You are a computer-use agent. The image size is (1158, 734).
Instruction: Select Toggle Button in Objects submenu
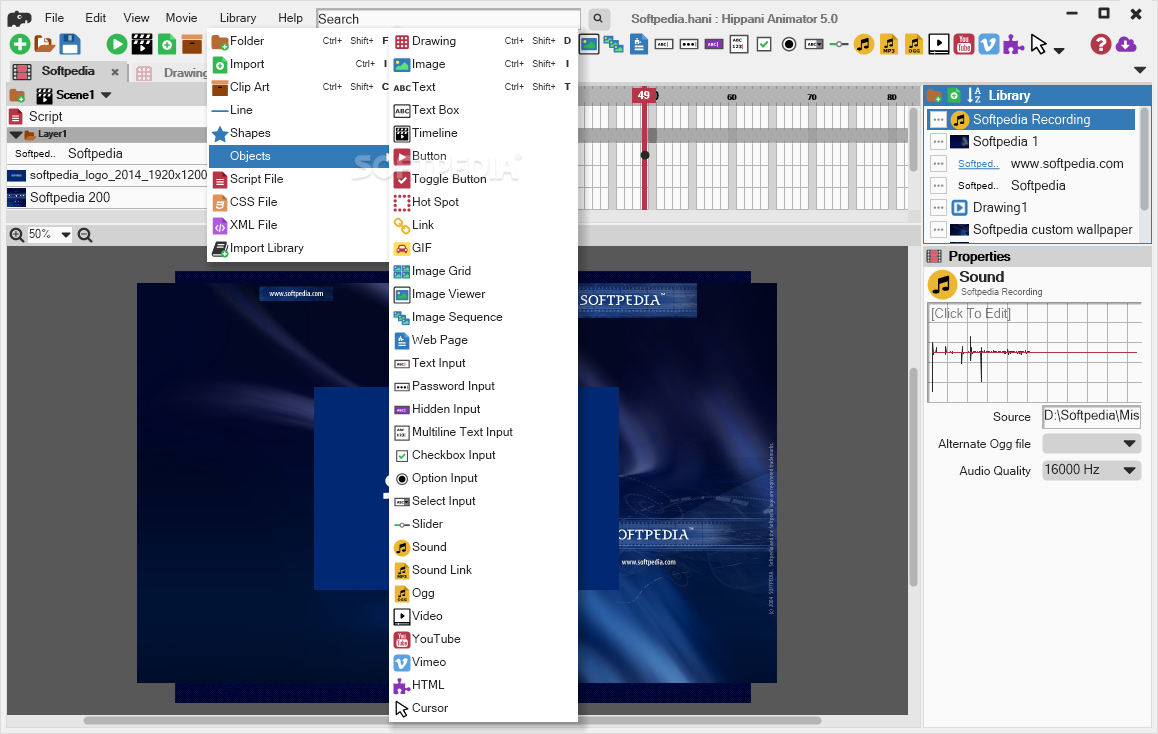(483, 179)
